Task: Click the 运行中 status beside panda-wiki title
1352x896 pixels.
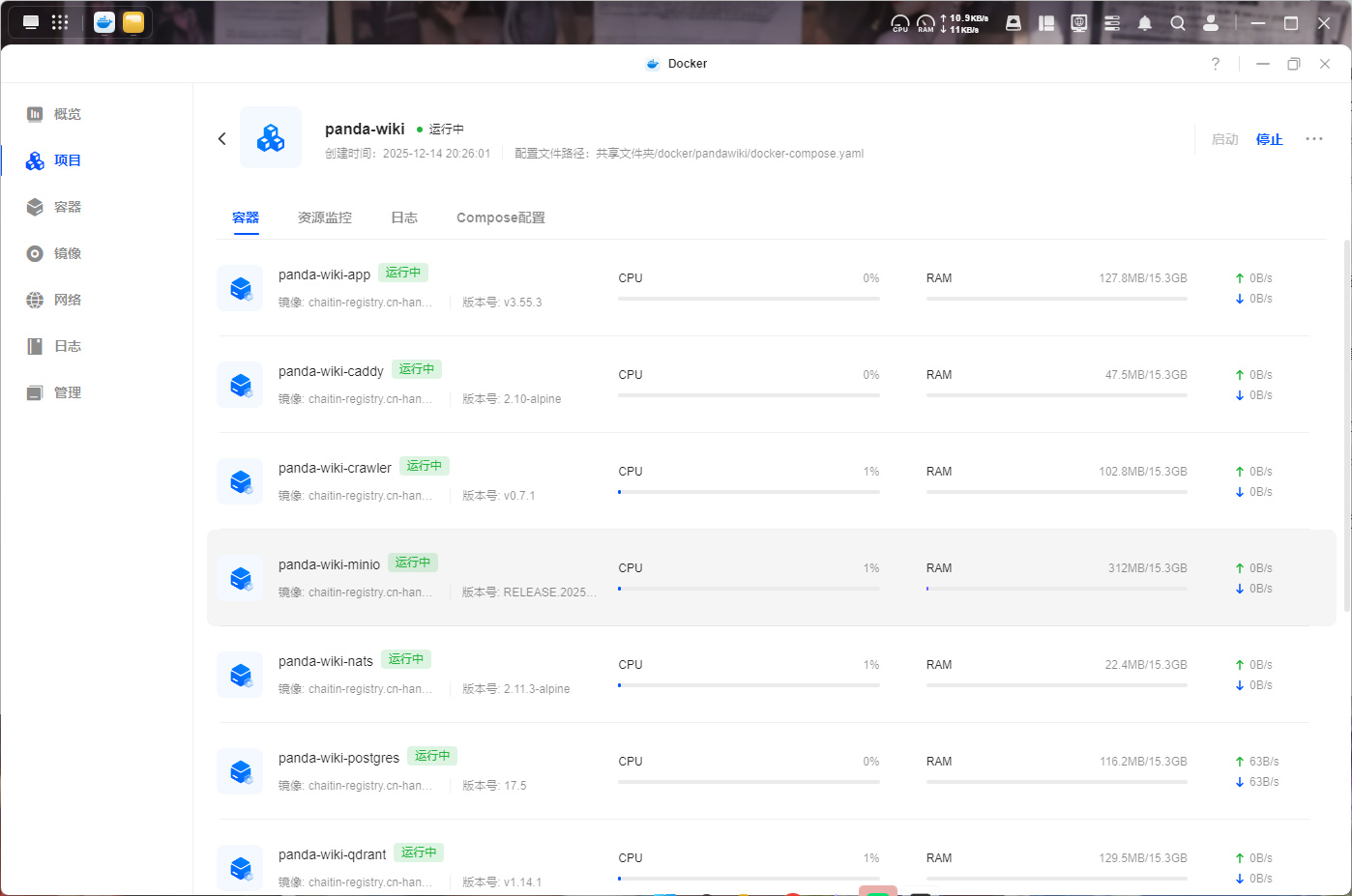Action: pyautogui.click(x=440, y=130)
